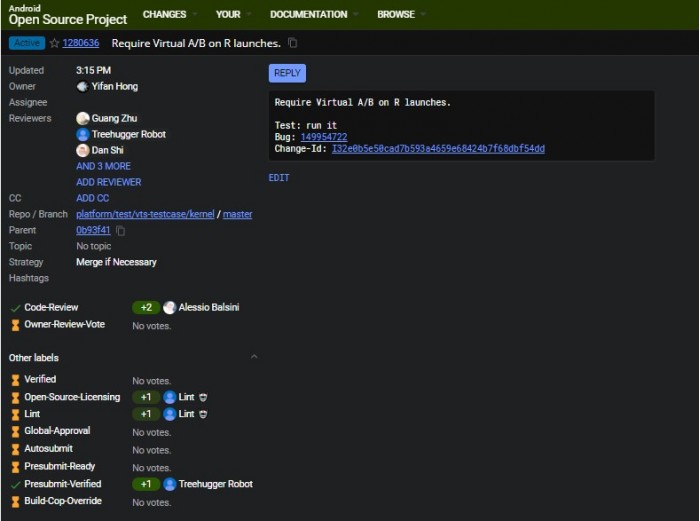
Task: Collapse the Other labels section
Action: click(254, 357)
